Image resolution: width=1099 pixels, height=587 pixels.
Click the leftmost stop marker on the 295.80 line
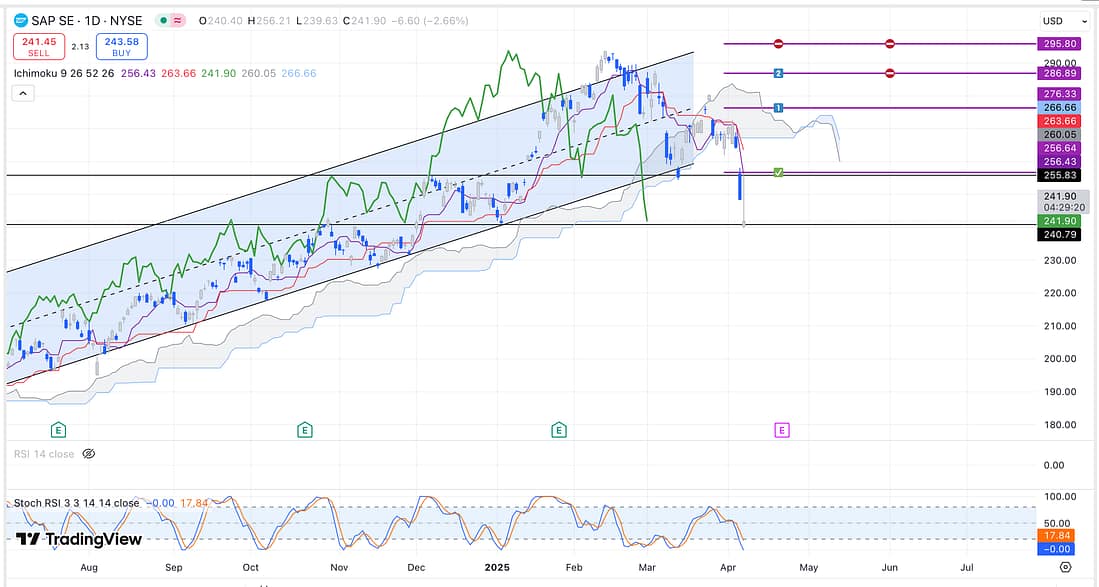[x=778, y=44]
